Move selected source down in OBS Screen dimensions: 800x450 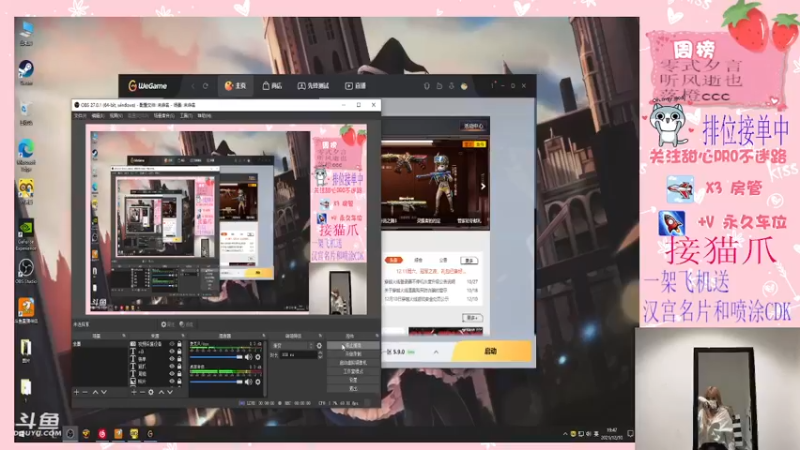tap(170, 392)
